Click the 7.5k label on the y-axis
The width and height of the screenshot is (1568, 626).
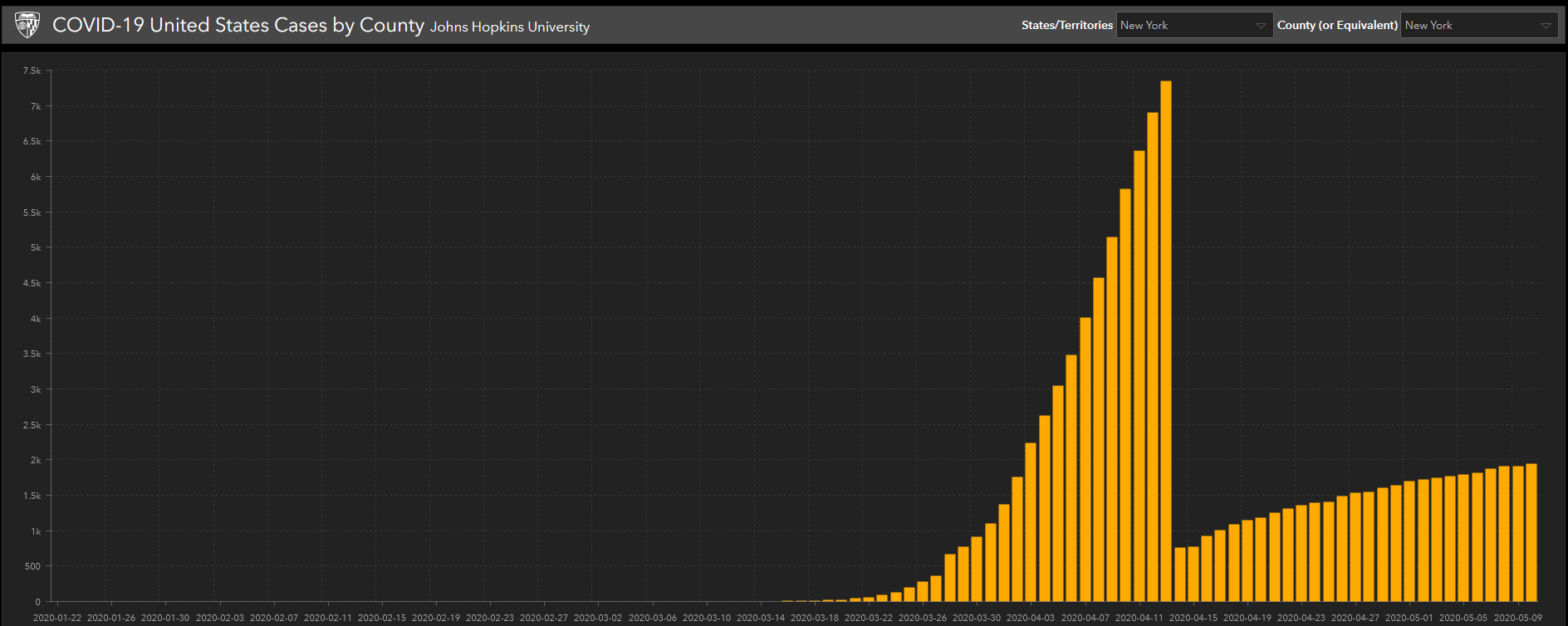(x=32, y=71)
